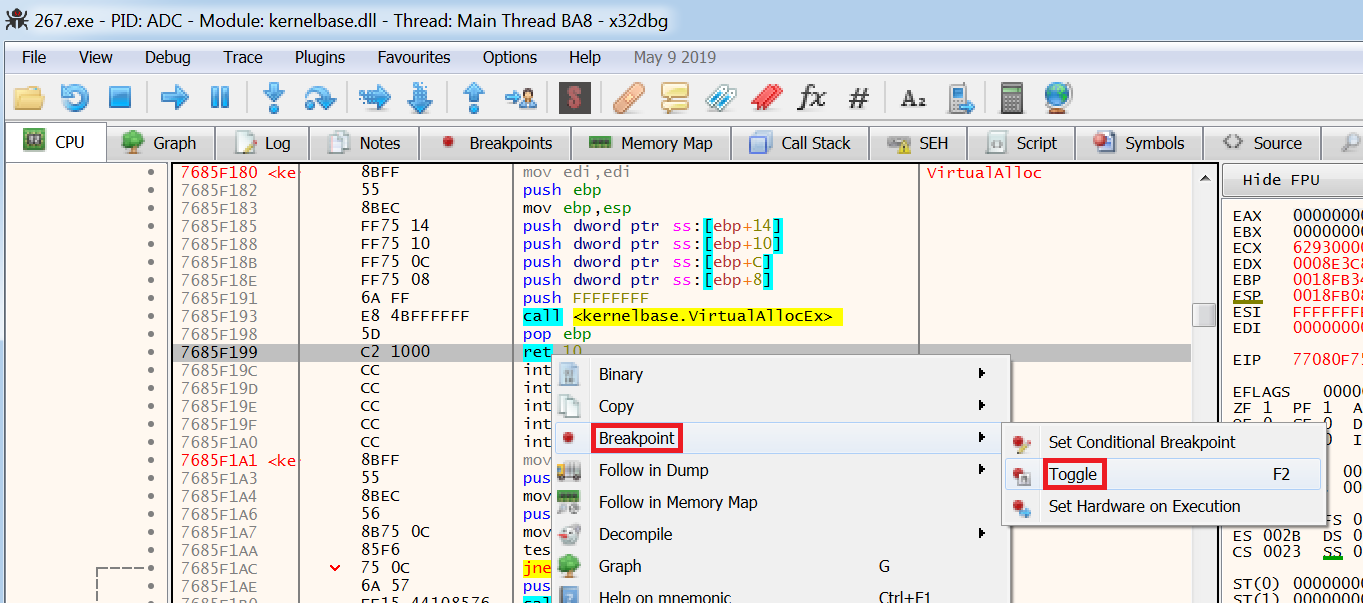Open the Scylla plugin via S icon

pyautogui.click(x=575, y=97)
